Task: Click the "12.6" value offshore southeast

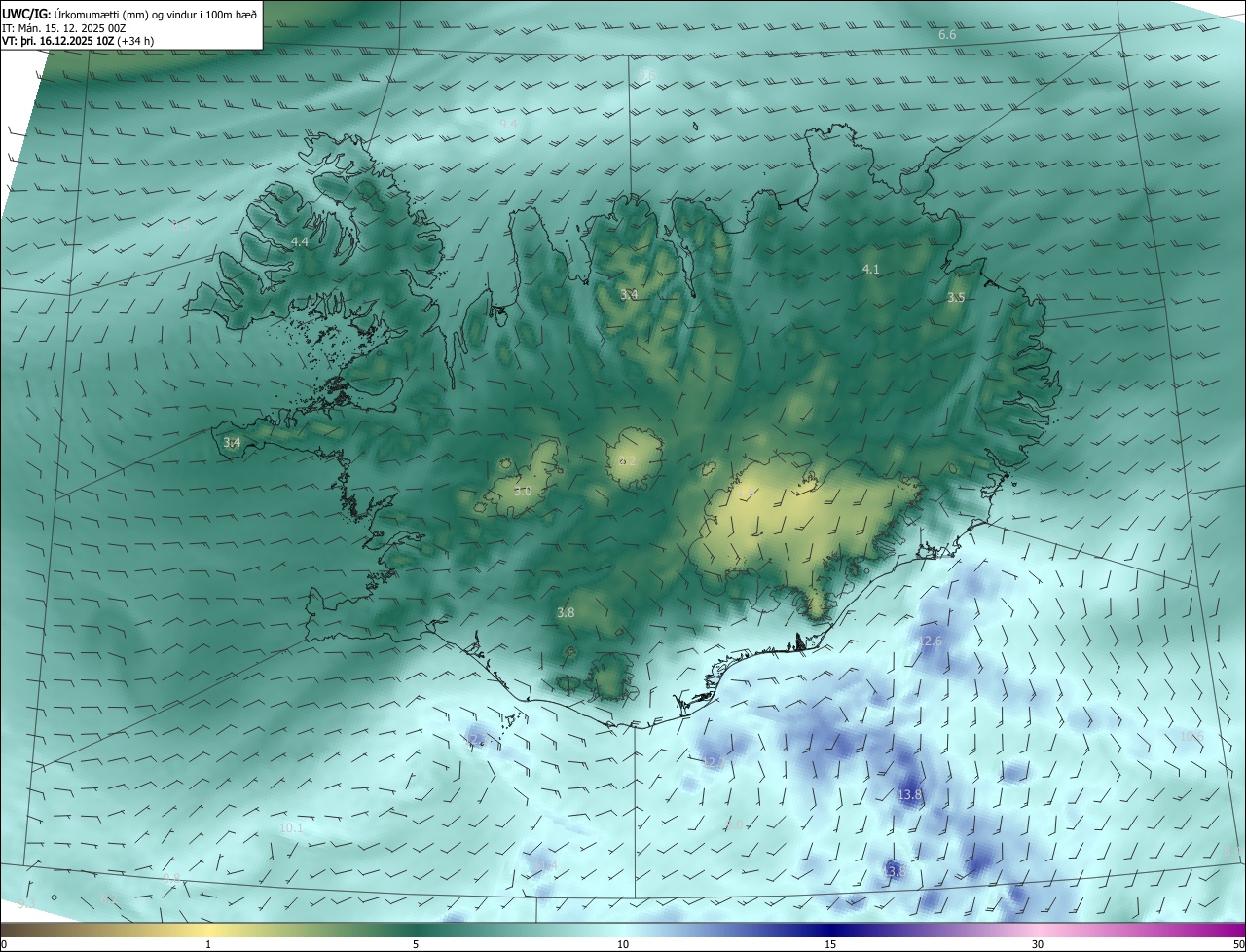Action: coord(931,641)
